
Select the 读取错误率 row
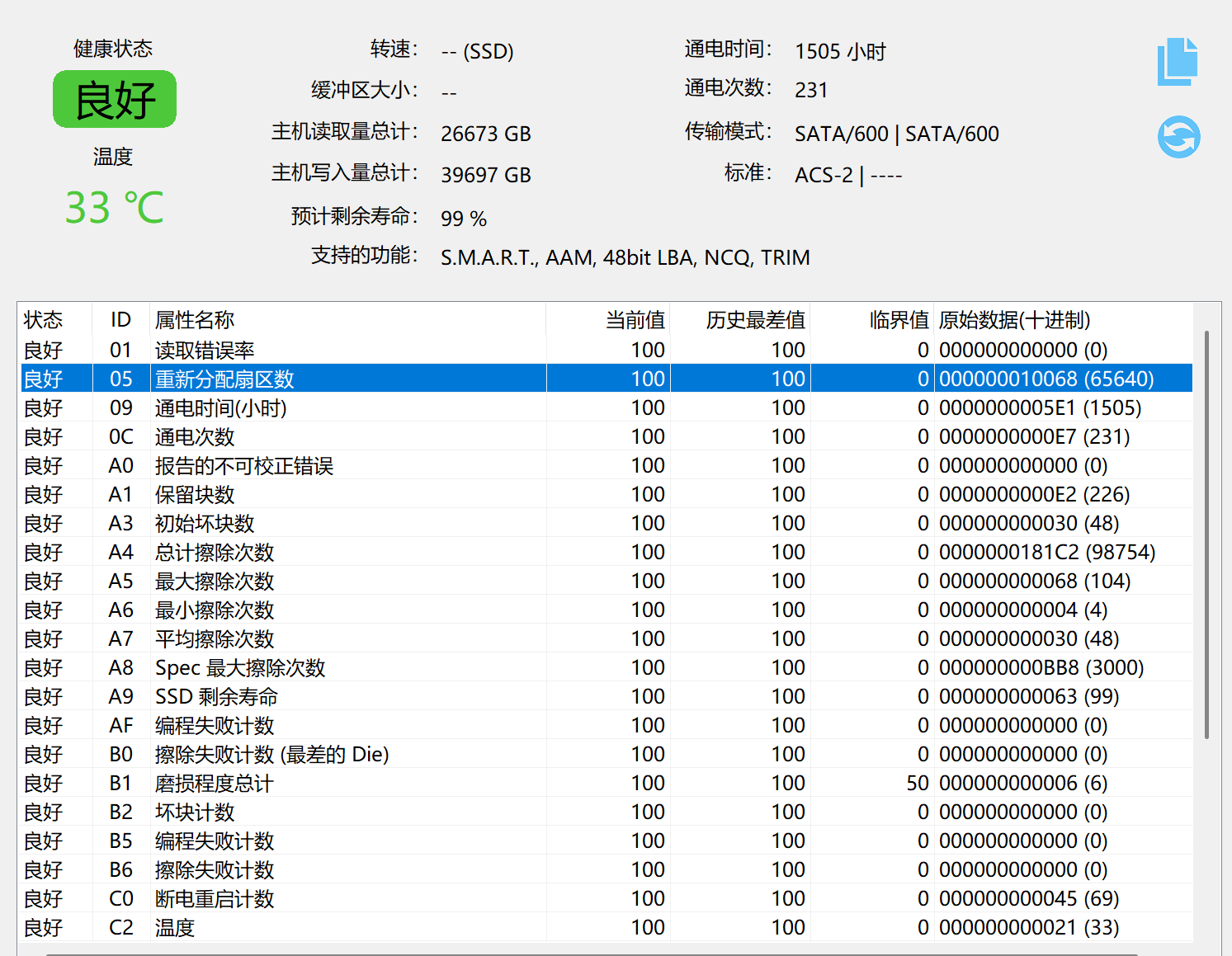pos(605,350)
